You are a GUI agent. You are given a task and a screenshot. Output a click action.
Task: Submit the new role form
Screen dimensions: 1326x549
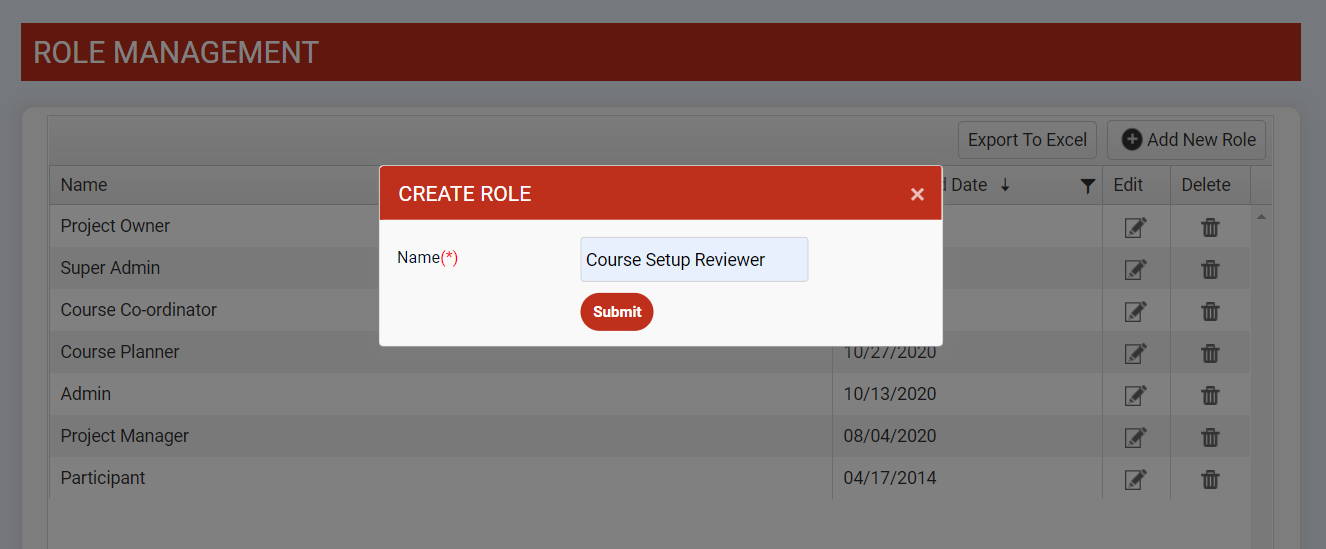click(x=617, y=312)
